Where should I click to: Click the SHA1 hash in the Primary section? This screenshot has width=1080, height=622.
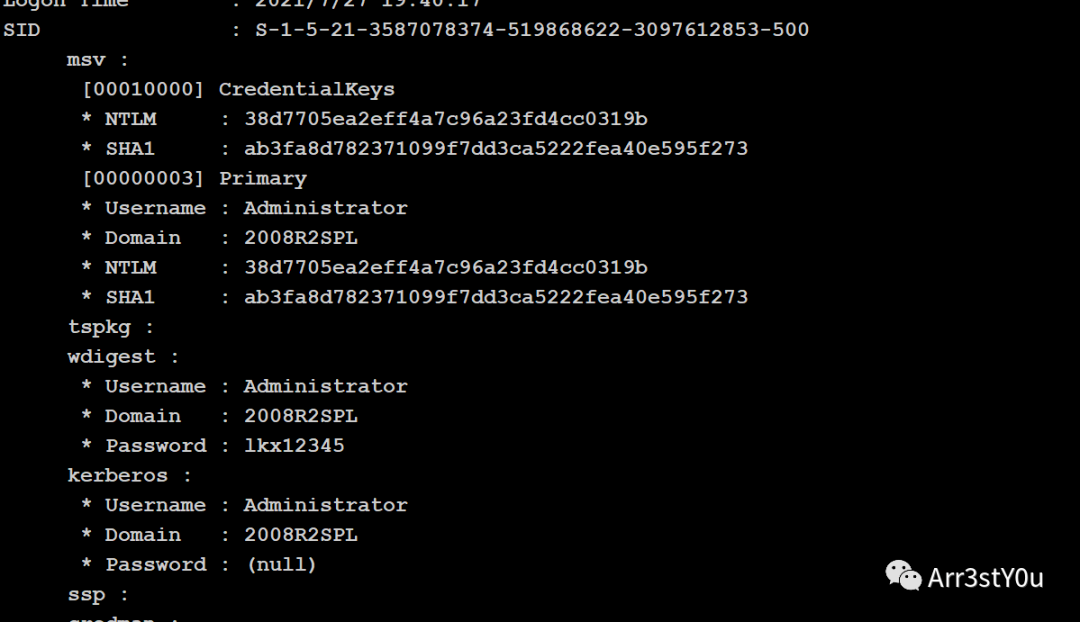[496, 297]
